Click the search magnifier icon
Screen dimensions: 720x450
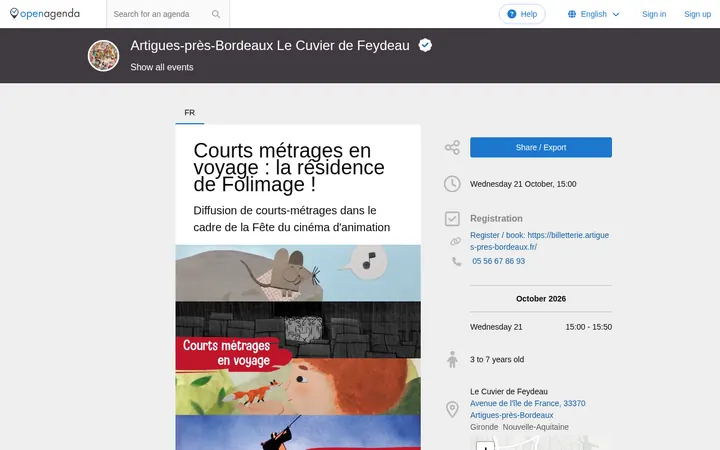coord(216,14)
